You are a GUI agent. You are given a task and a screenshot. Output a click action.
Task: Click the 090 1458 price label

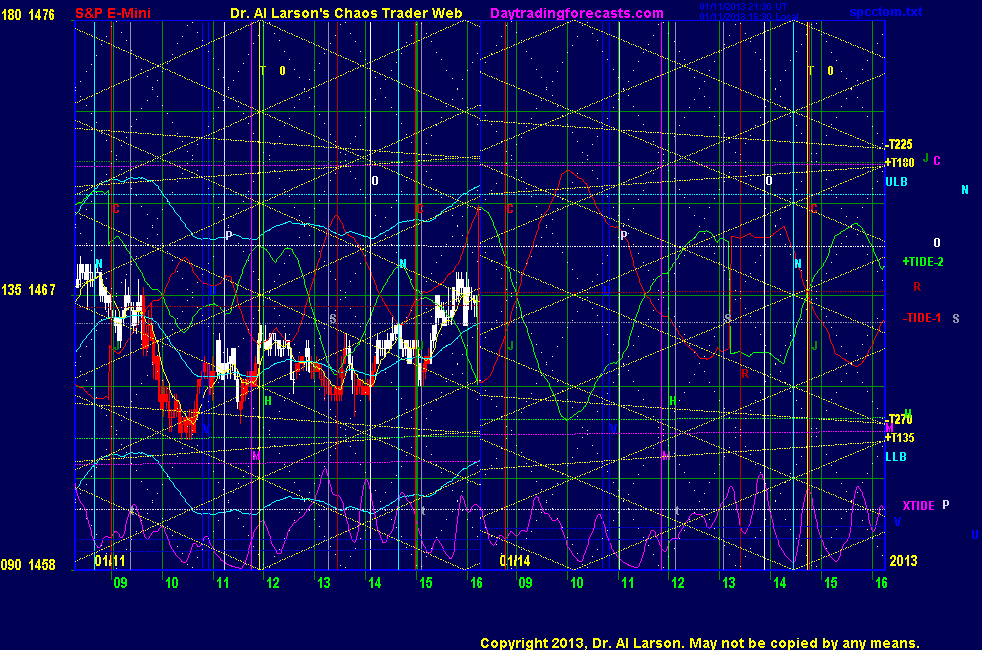[28, 565]
